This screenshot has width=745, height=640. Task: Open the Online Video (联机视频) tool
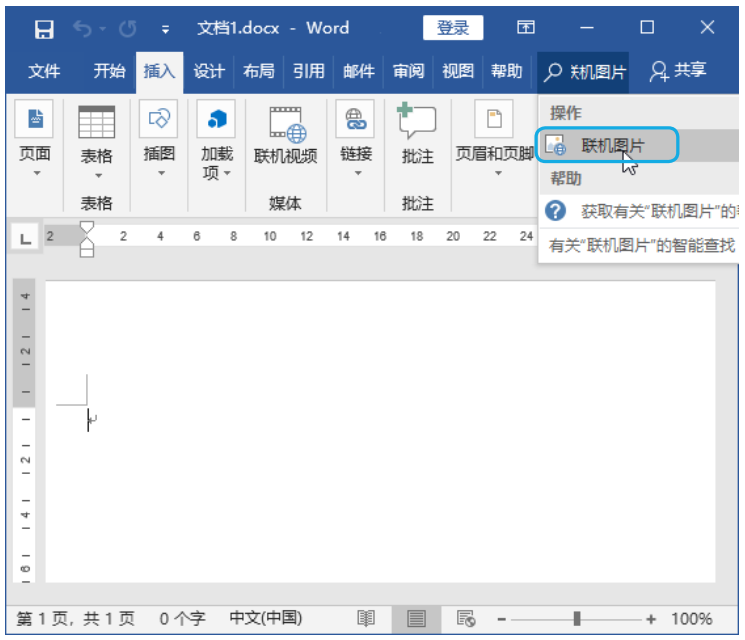(285, 134)
